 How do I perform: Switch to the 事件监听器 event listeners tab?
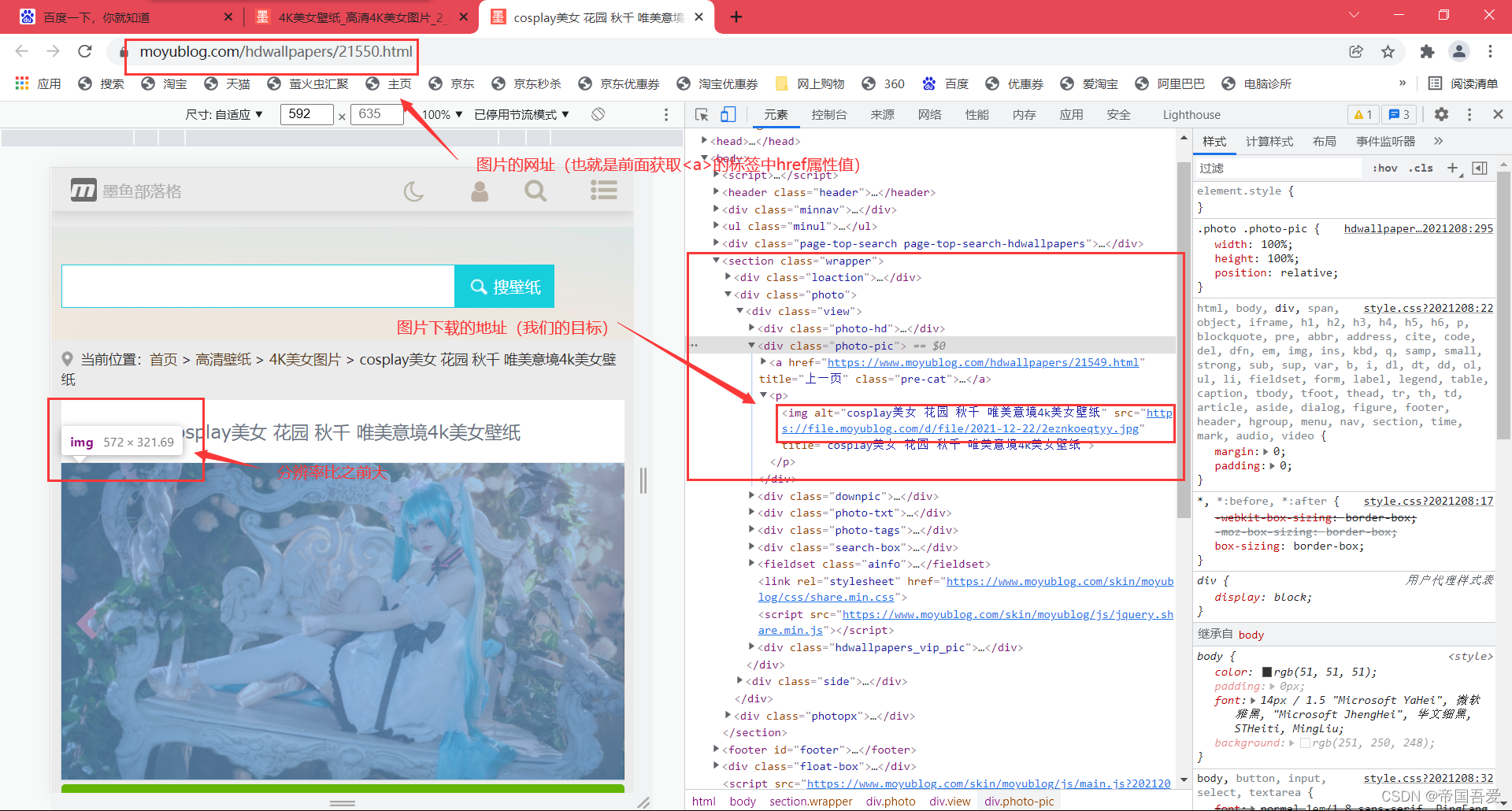pos(1385,141)
